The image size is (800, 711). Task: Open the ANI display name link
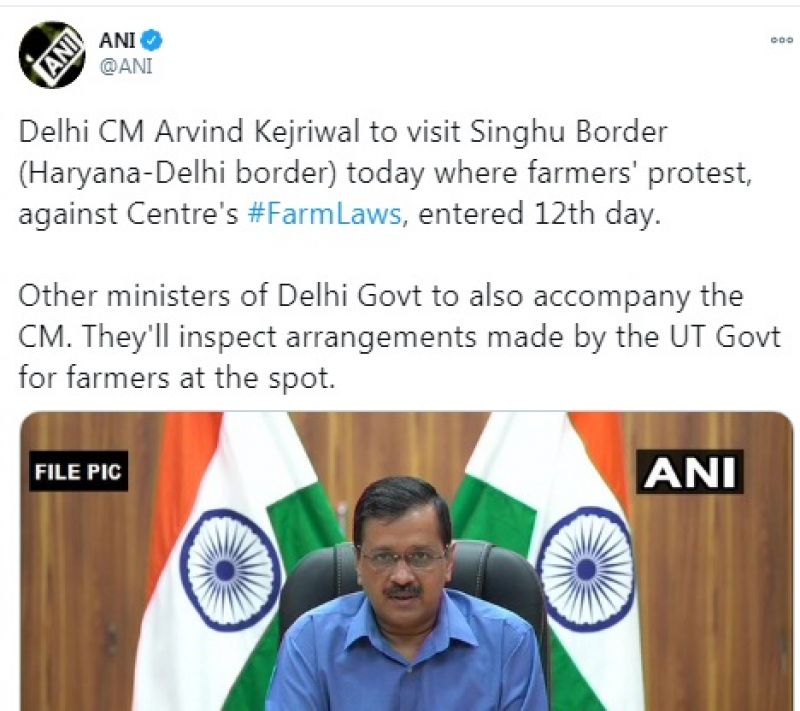pyautogui.click(x=117, y=40)
